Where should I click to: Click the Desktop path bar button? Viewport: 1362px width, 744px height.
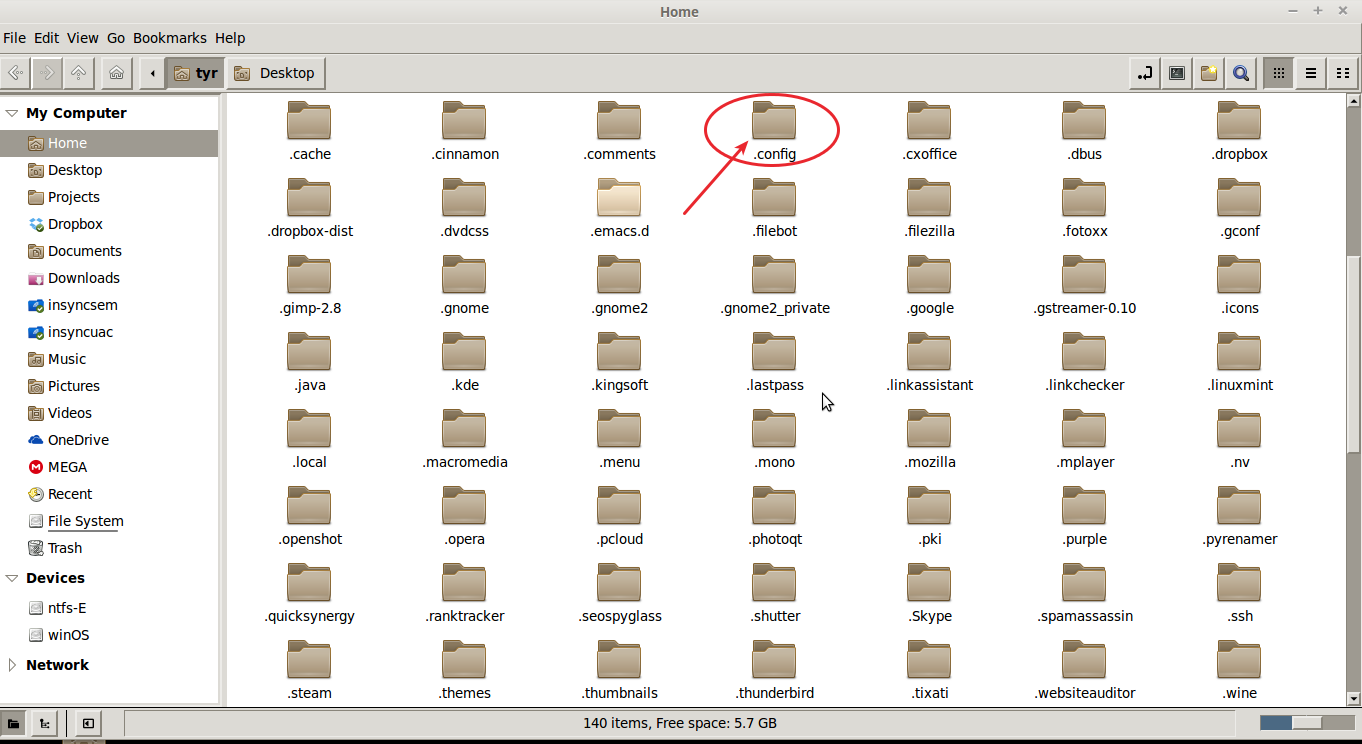click(275, 73)
